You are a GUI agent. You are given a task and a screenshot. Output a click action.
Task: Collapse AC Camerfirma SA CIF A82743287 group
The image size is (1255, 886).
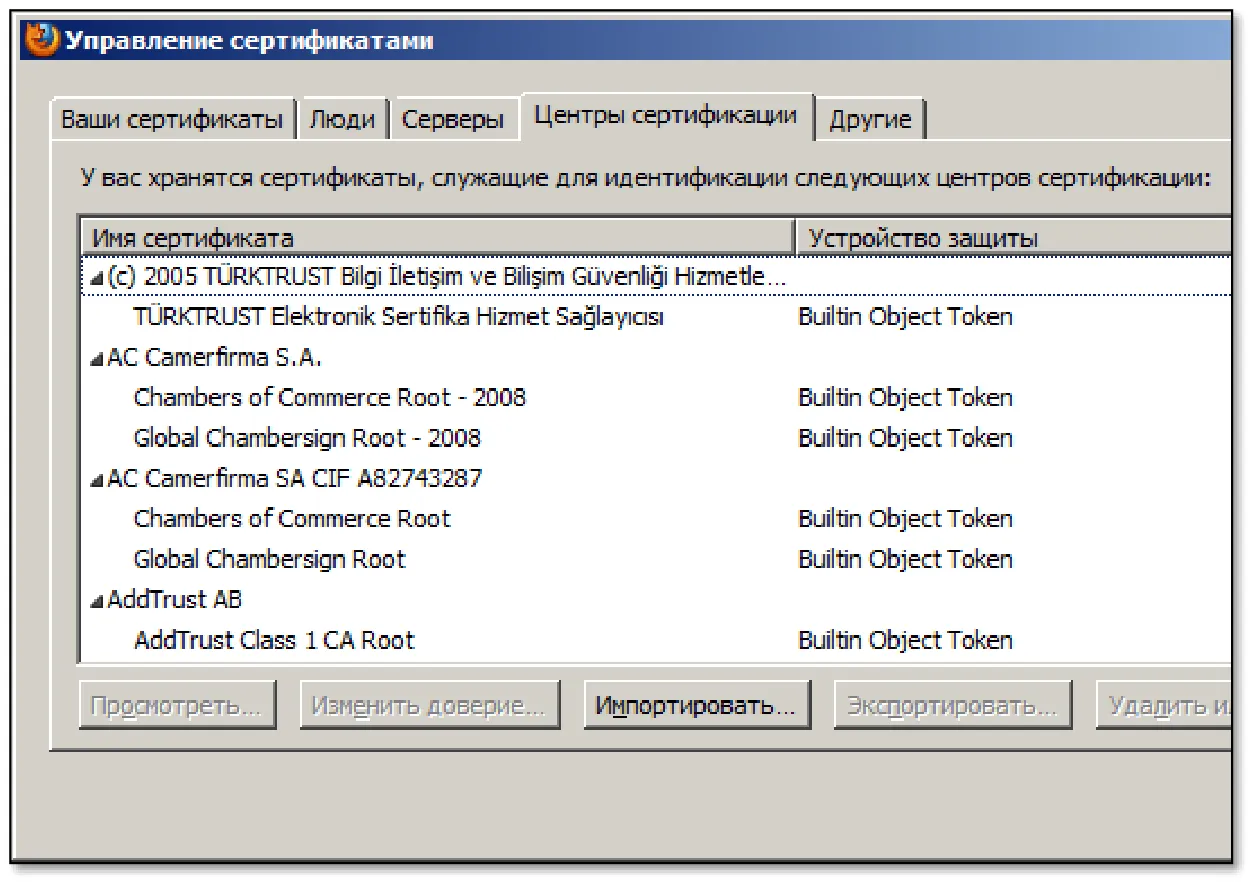(97, 480)
